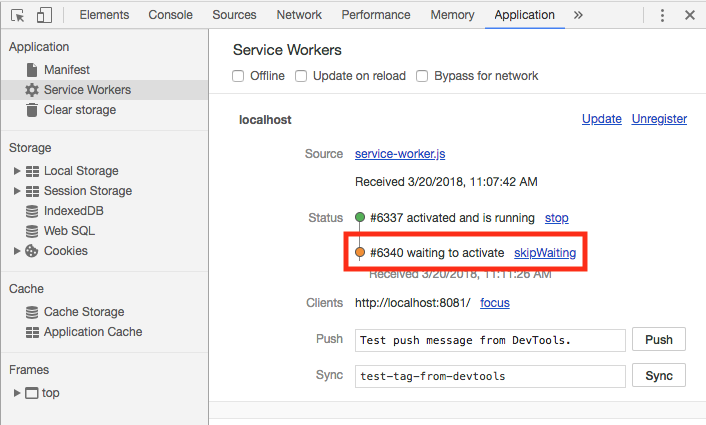Click the Service Workers gear icon
Image resolution: width=706 pixels, height=425 pixels.
[x=32, y=90]
